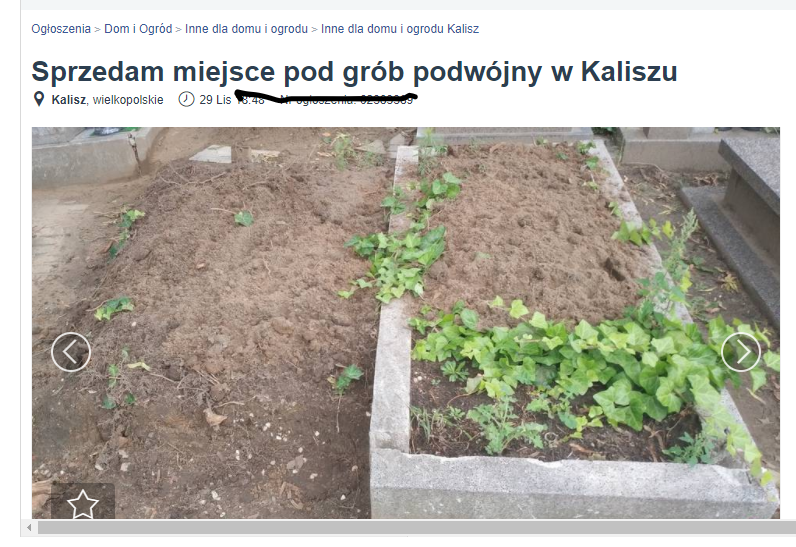Viewport: 796px width, 547px height.
Task: Click the crossed-out ad number text
Action: click(347, 99)
